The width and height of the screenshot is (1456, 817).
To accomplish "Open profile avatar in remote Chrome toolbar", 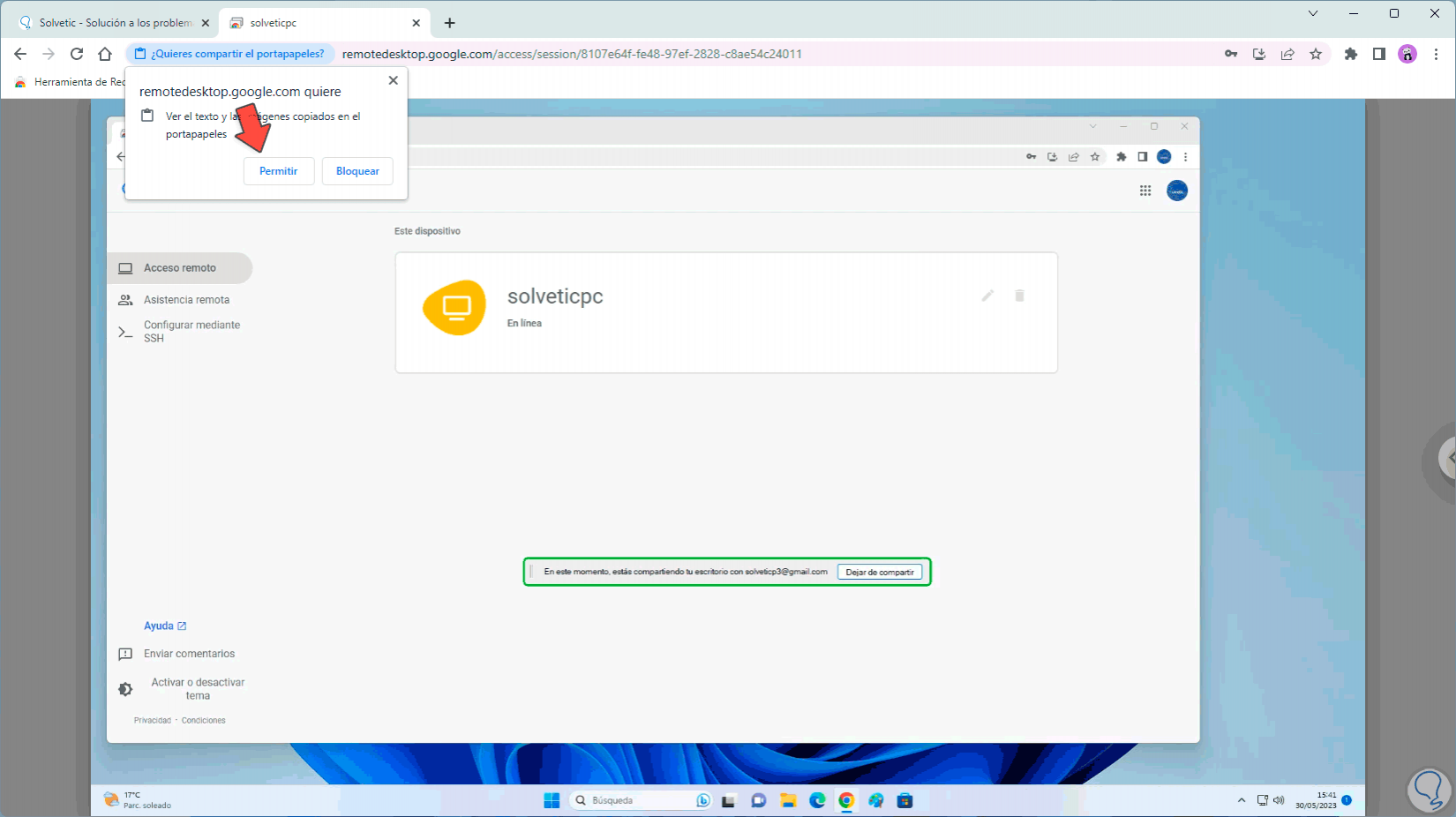I will coord(1164,157).
